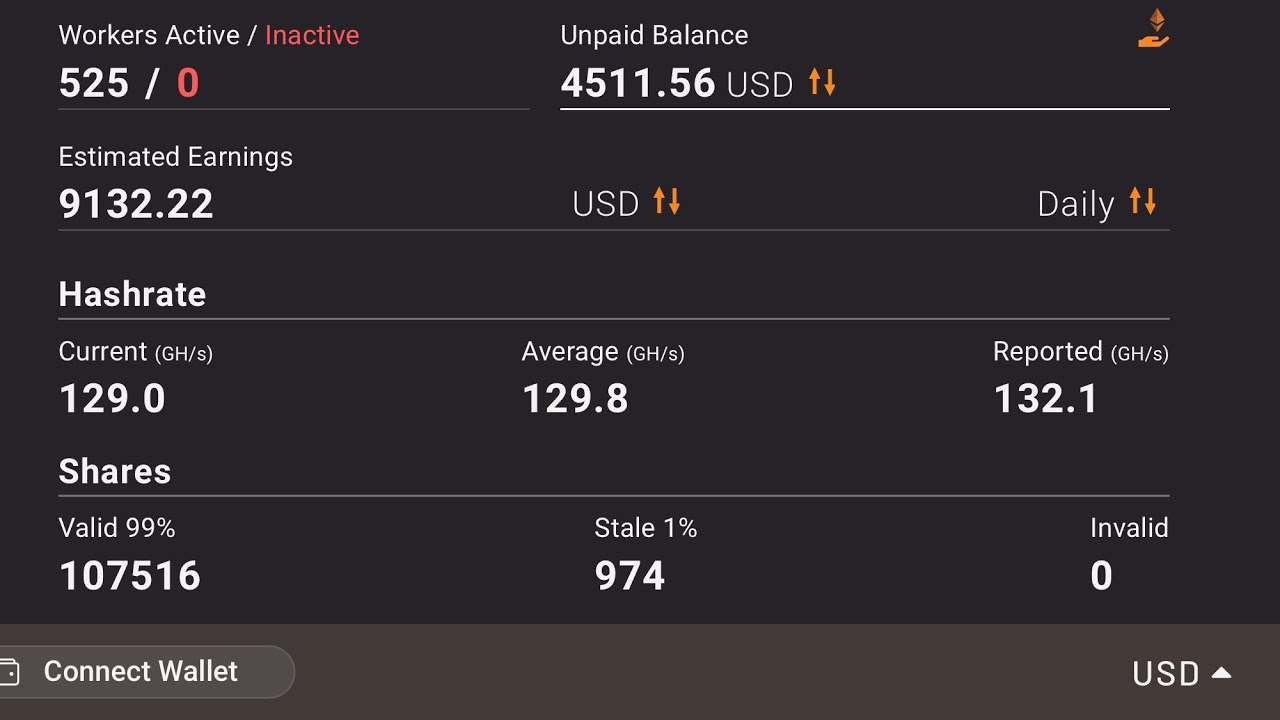Open the USD currency selector at bottom

point(1181,673)
